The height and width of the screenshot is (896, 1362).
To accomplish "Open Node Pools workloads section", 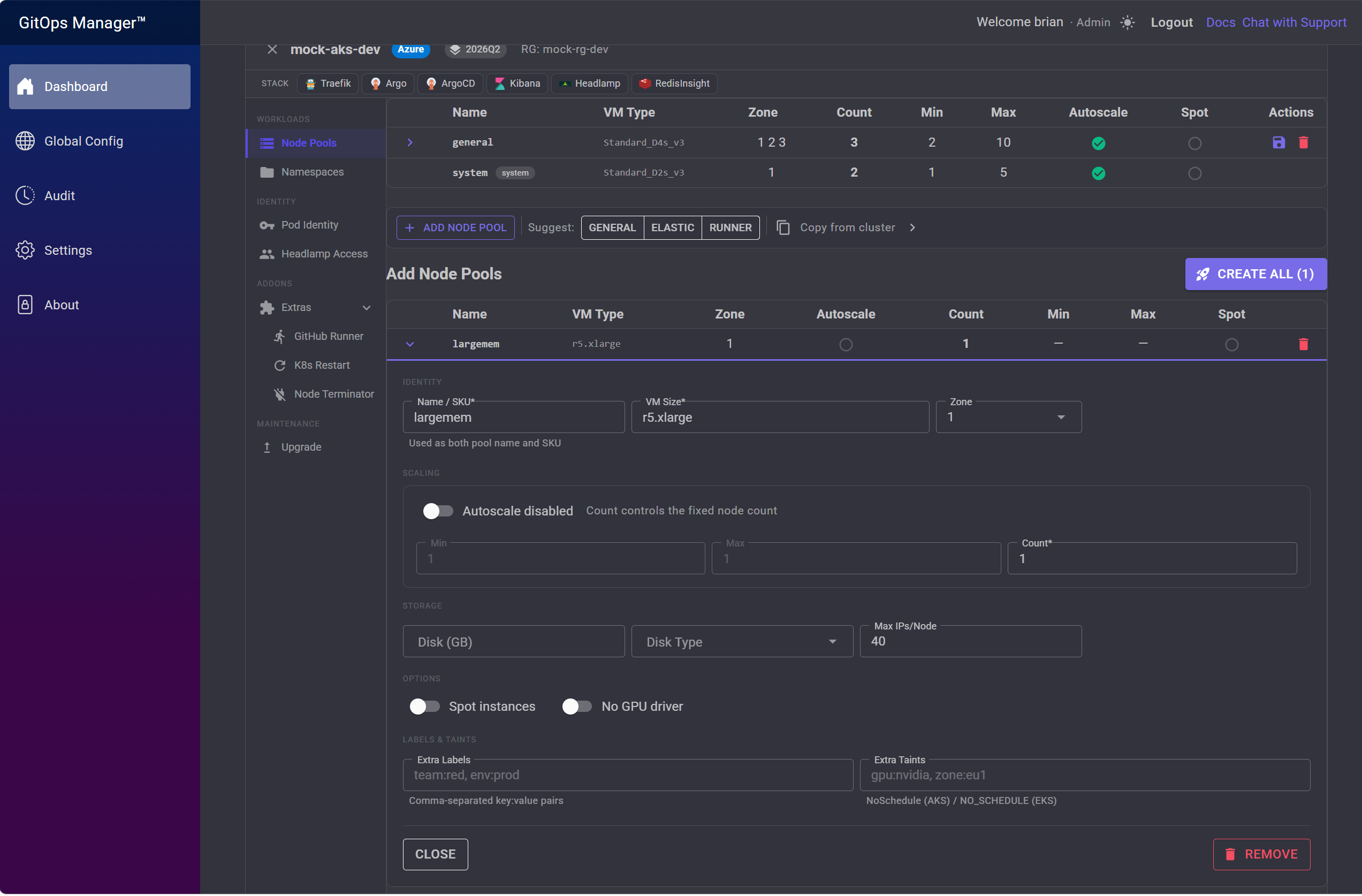I will click(x=316, y=143).
